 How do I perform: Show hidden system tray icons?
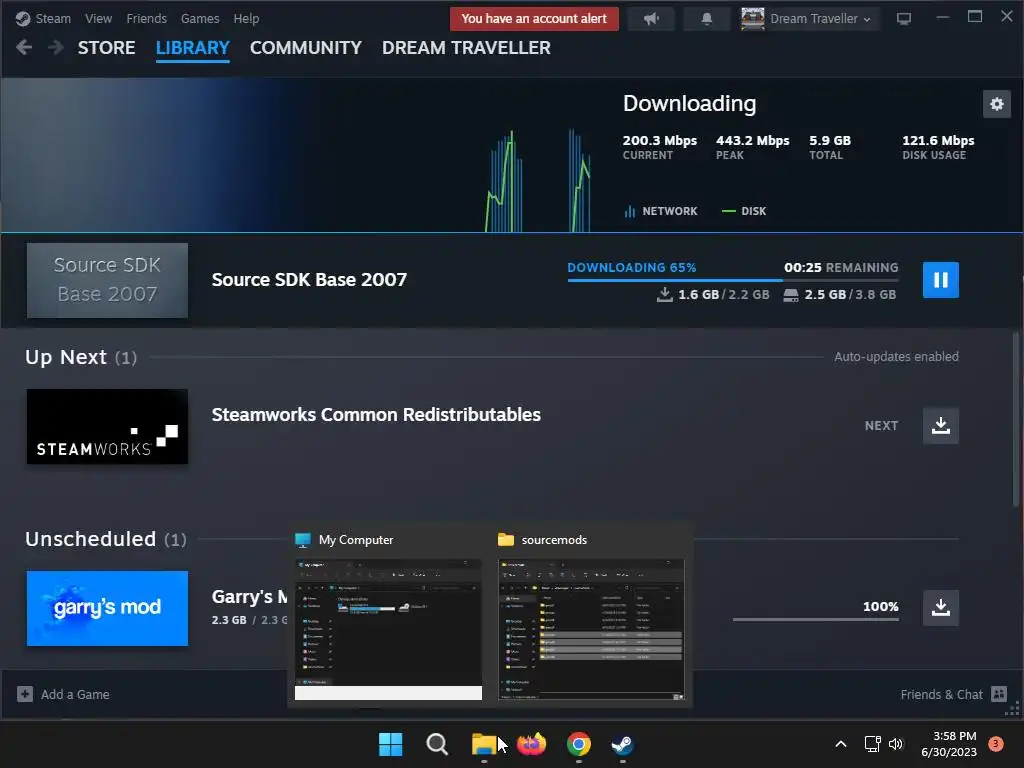pyautogui.click(x=841, y=744)
